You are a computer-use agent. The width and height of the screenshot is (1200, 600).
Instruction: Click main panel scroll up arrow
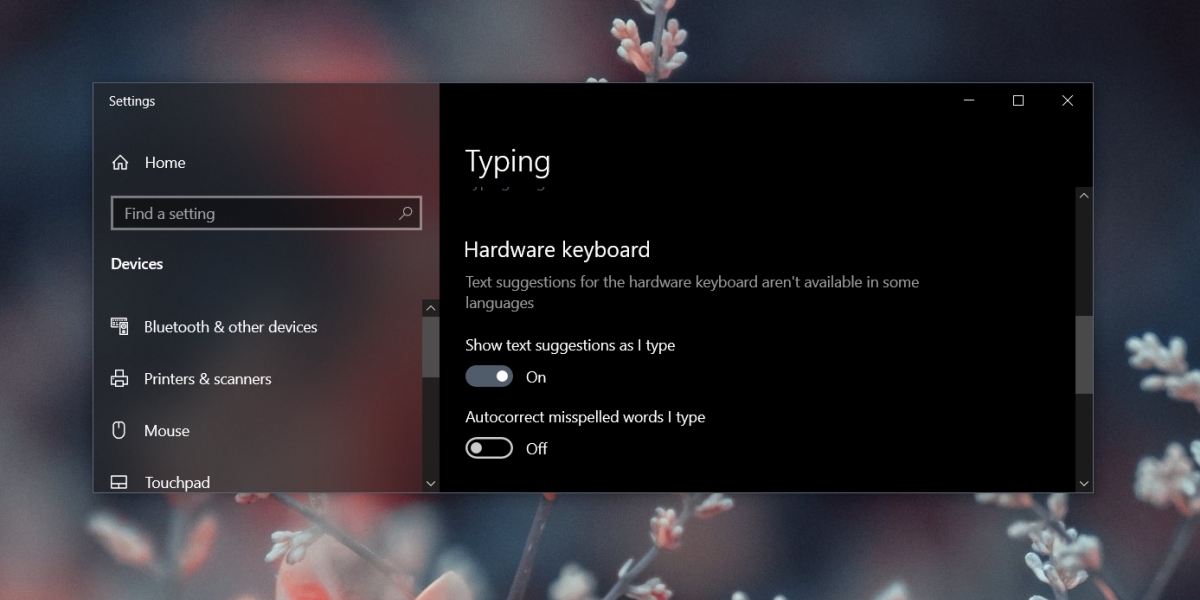(x=1084, y=197)
